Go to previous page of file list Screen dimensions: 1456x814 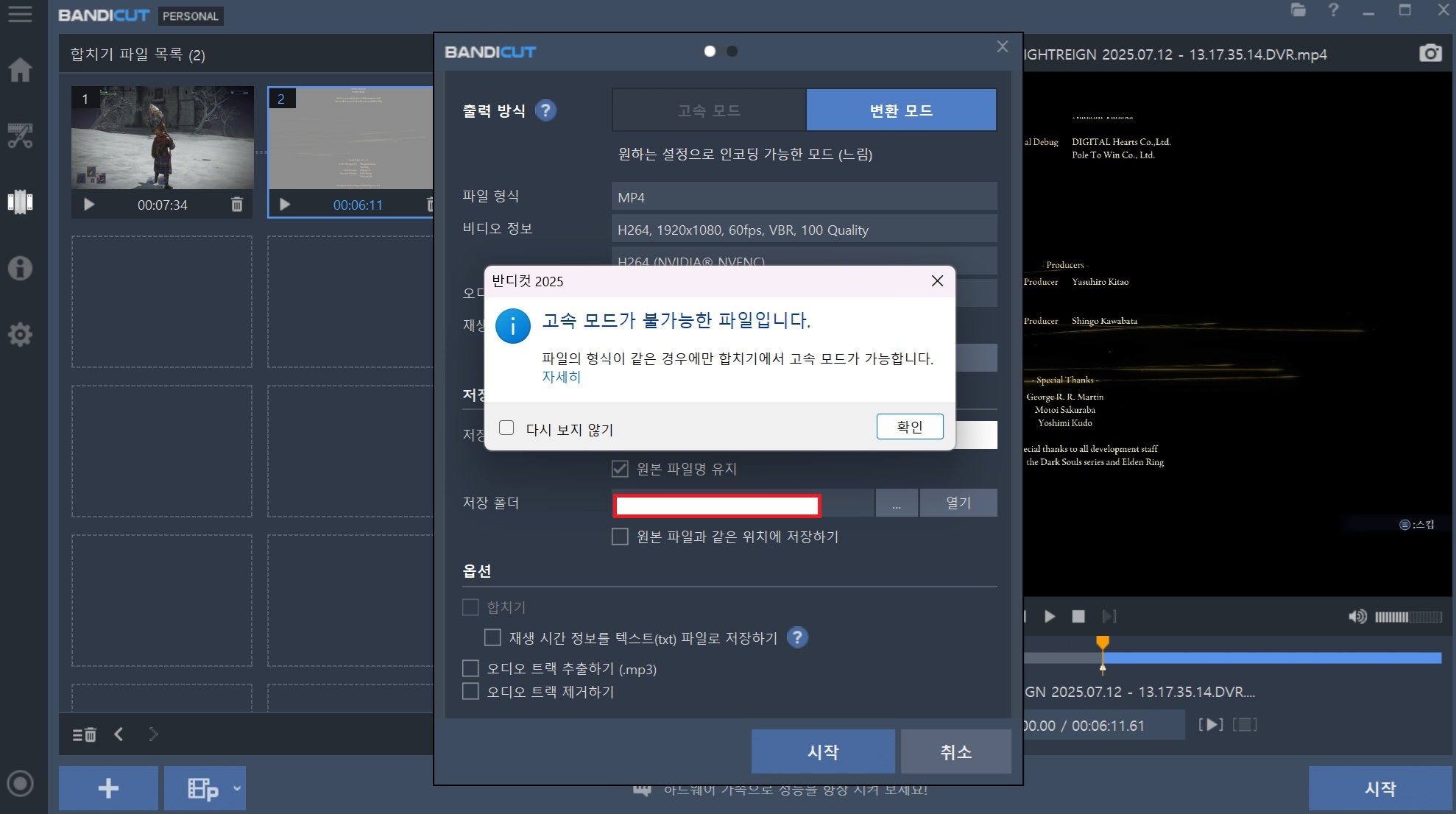click(119, 734)
